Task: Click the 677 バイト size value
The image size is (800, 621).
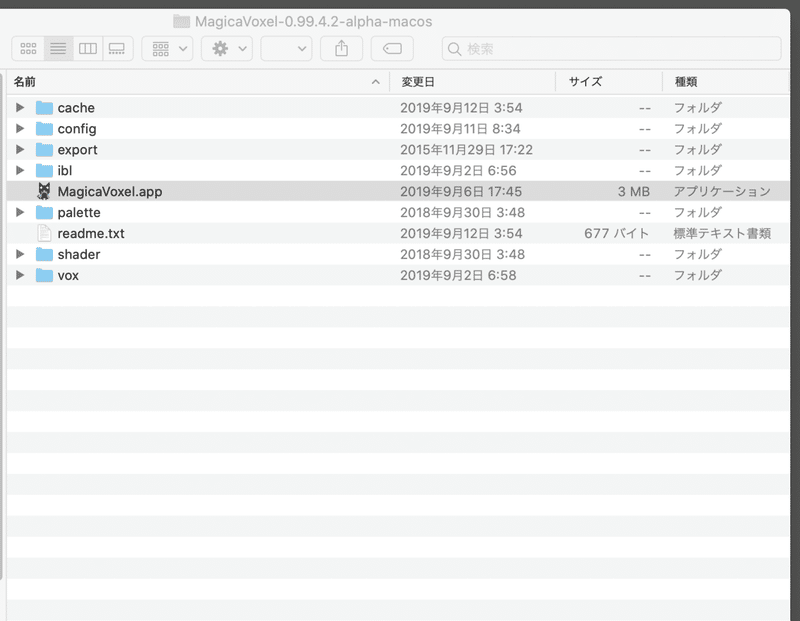Action: tap(617, 233)
